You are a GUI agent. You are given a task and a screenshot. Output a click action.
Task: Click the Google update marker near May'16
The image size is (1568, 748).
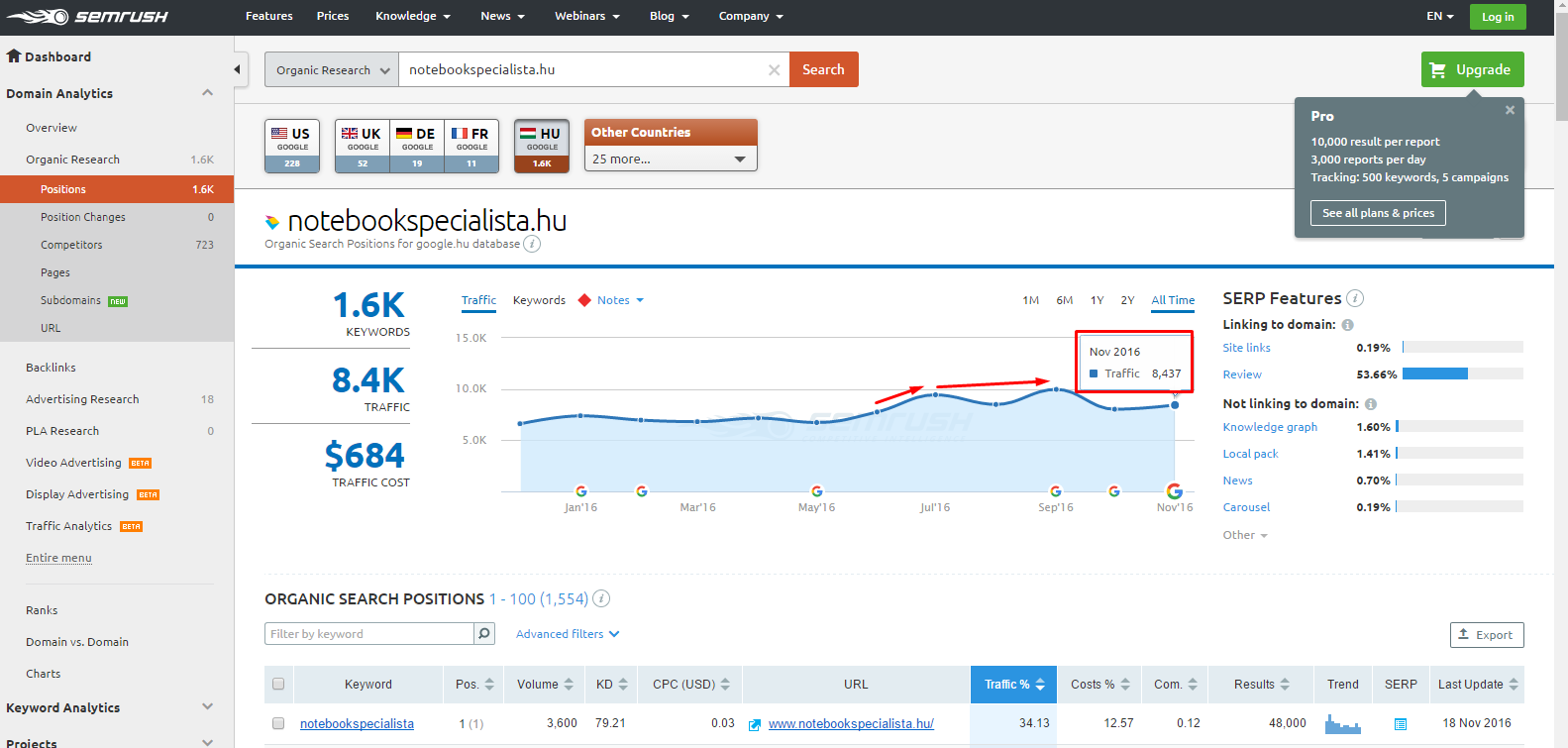click(817, 491)
